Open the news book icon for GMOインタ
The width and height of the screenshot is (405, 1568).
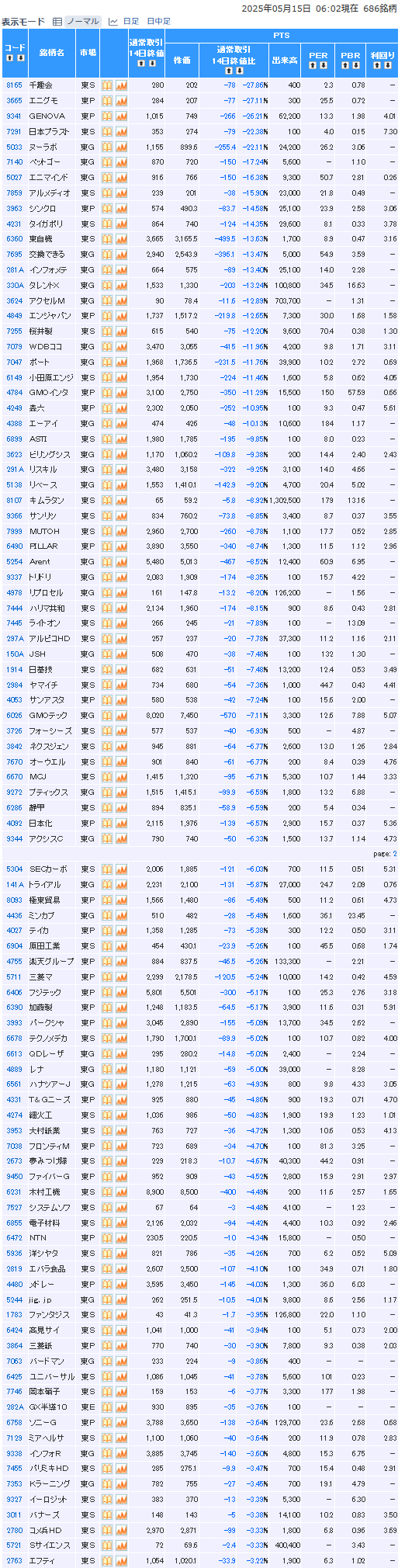click(107, 393)
